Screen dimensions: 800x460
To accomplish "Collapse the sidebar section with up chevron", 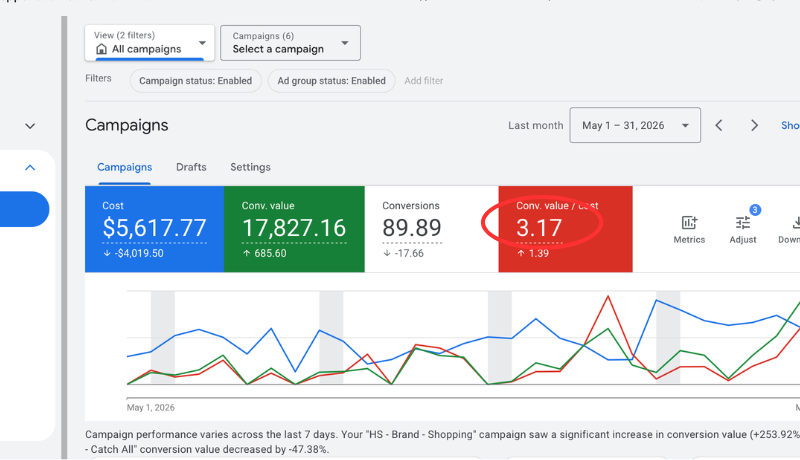I will (30, 167).
